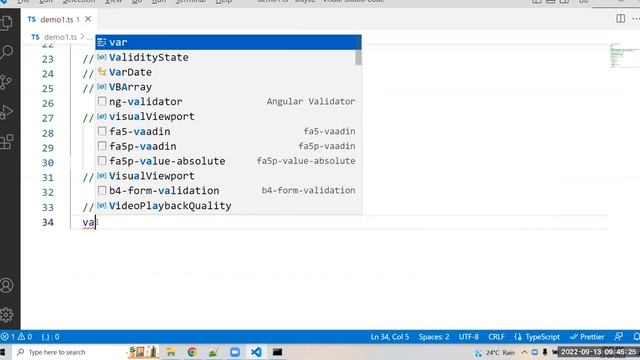Close the demo1.ts tab
The height and width of the screenshot is (360, 640).
[x=88, y=19]
